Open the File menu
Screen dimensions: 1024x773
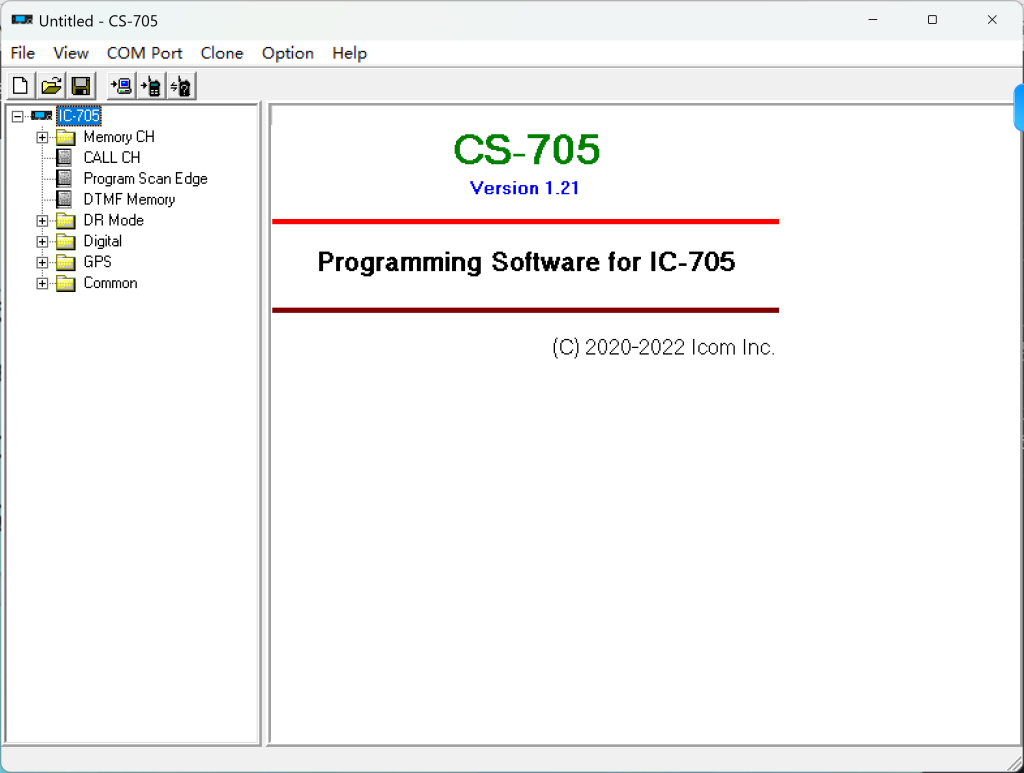pos(23,53)
